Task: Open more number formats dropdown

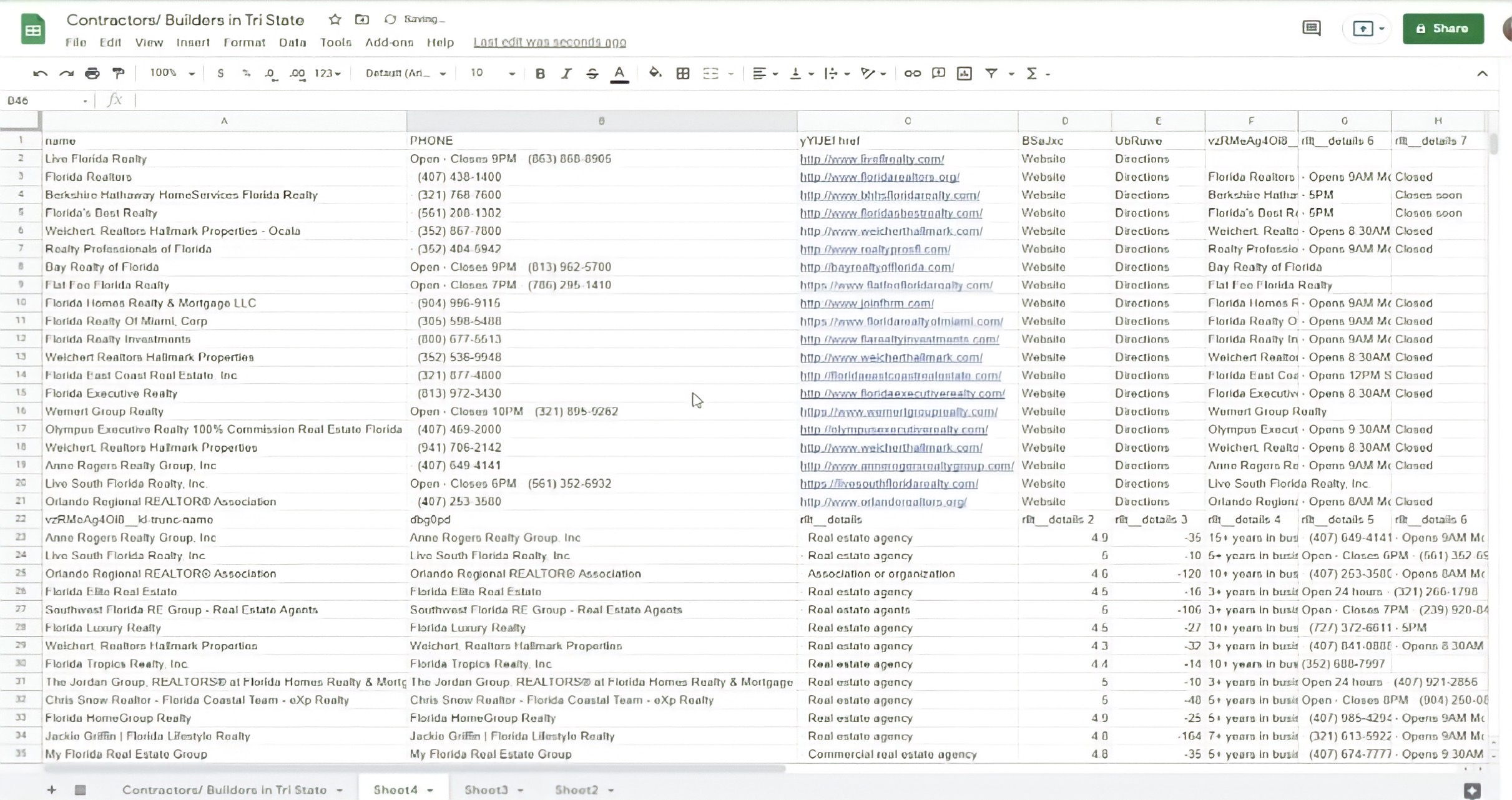Action: (x=328, y=74)
